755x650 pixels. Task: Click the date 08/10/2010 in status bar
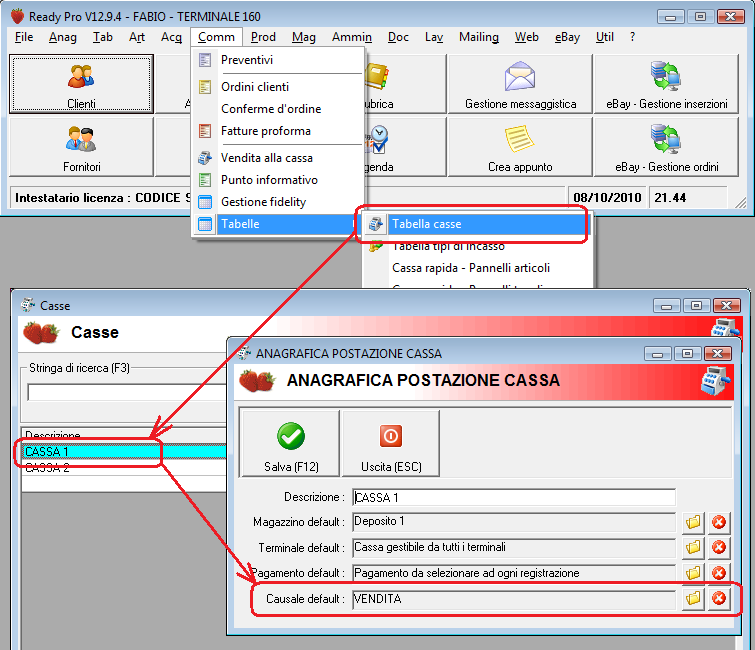(607, 198)
